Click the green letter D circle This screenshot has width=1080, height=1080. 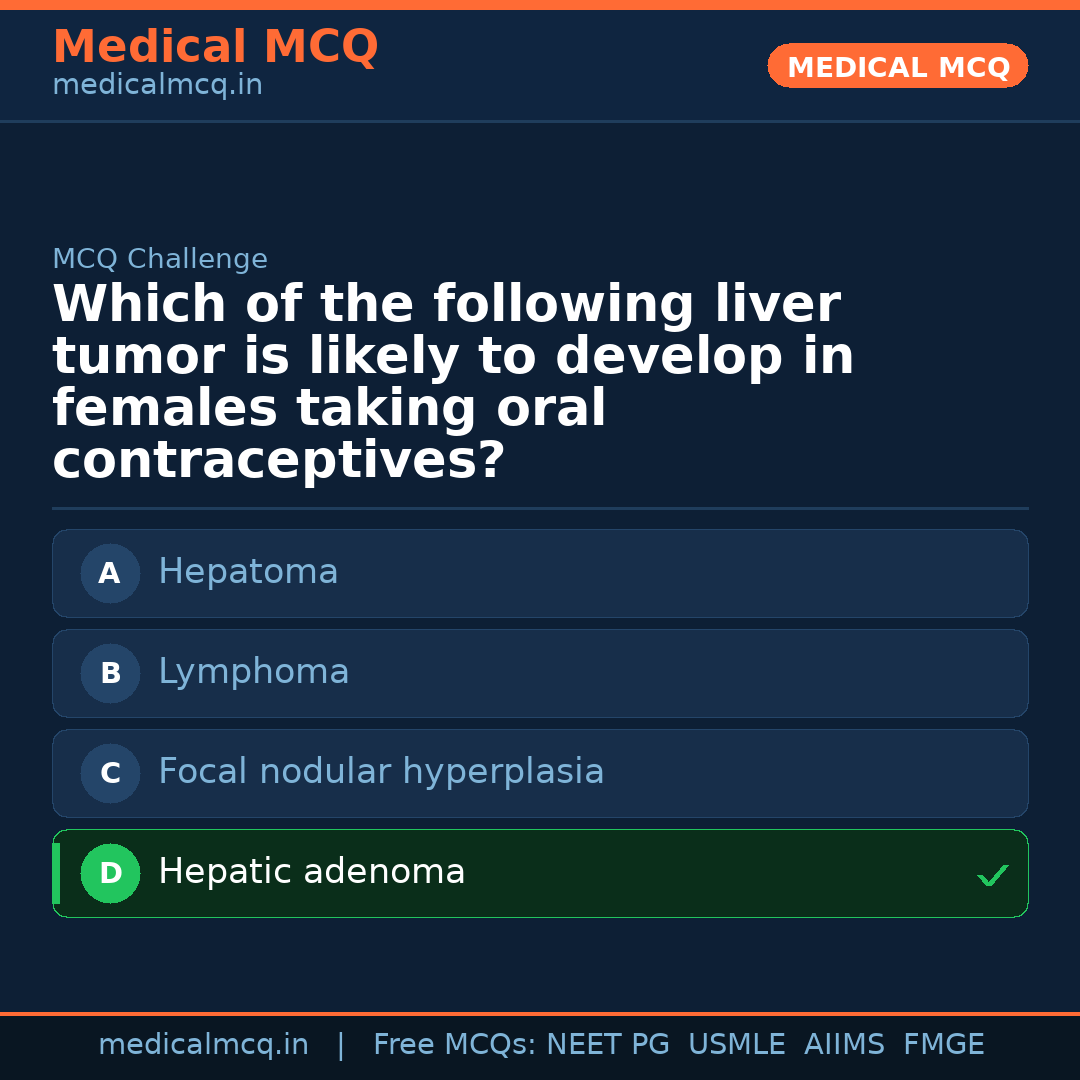[110, 874]
